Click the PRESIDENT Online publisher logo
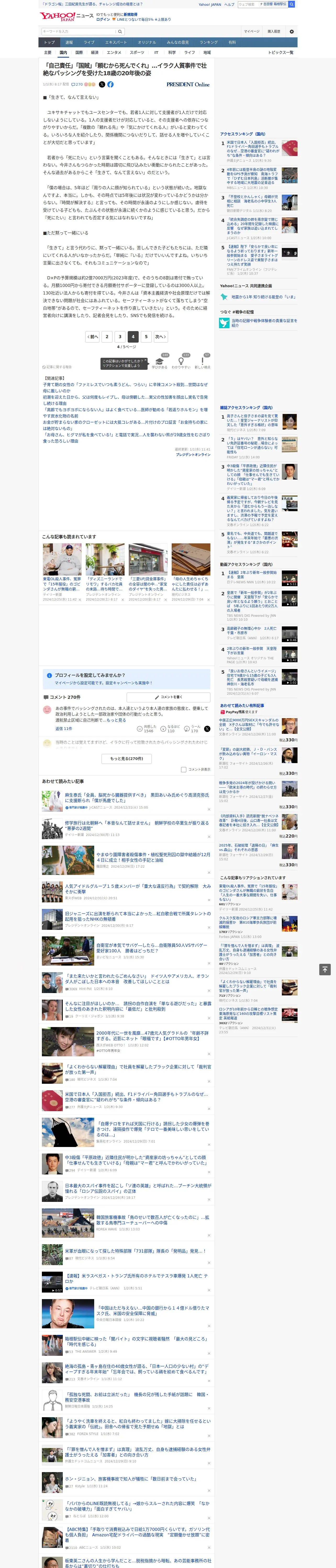336x1568 pixels. 188,85
